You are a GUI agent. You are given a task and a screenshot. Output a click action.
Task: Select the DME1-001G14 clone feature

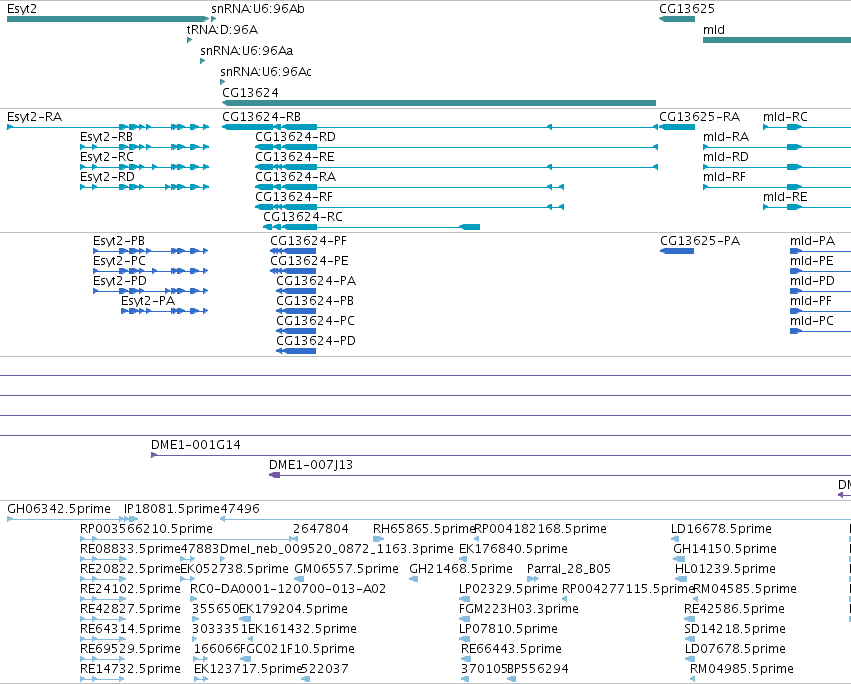point(501,455)
